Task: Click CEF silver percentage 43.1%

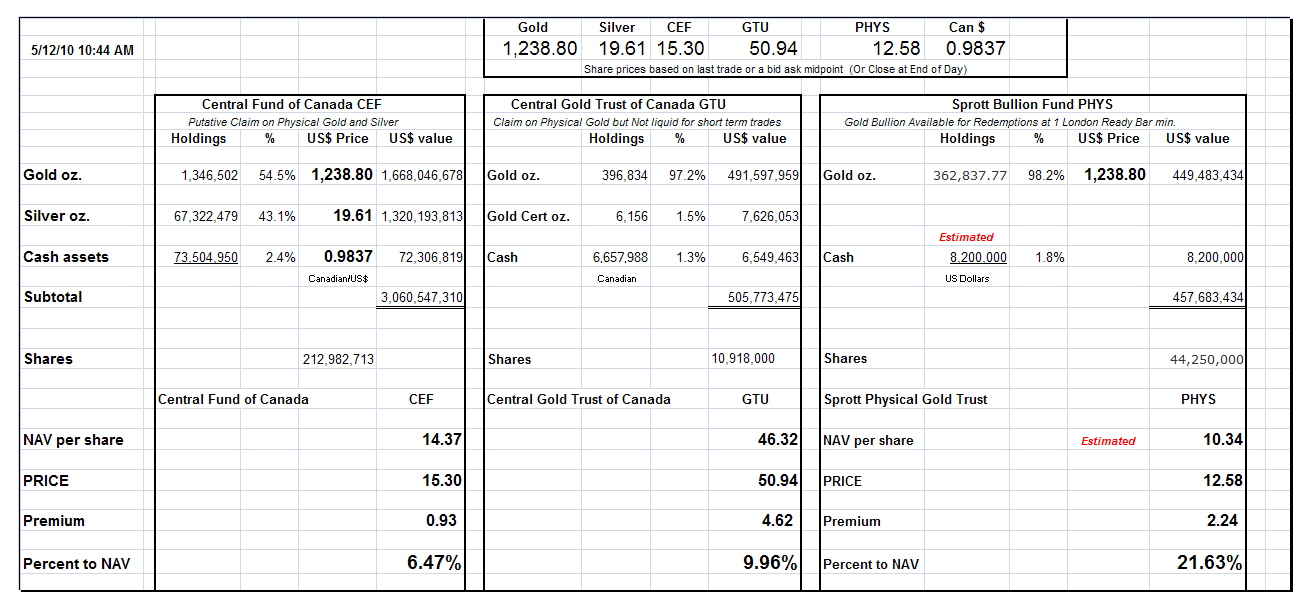Action: point(277,216)
